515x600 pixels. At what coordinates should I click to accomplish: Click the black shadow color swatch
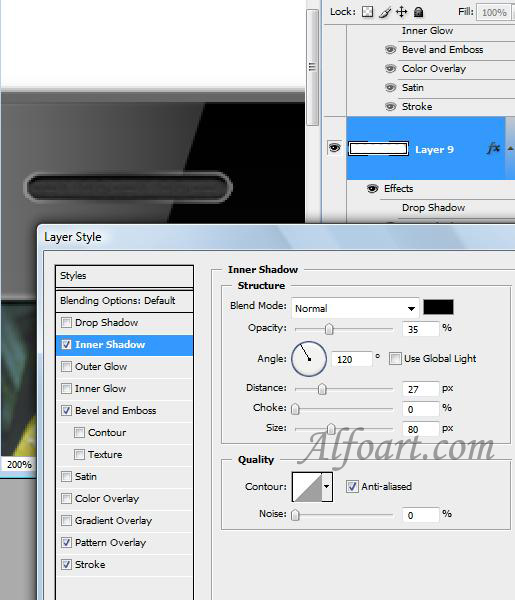pos(438,307)
